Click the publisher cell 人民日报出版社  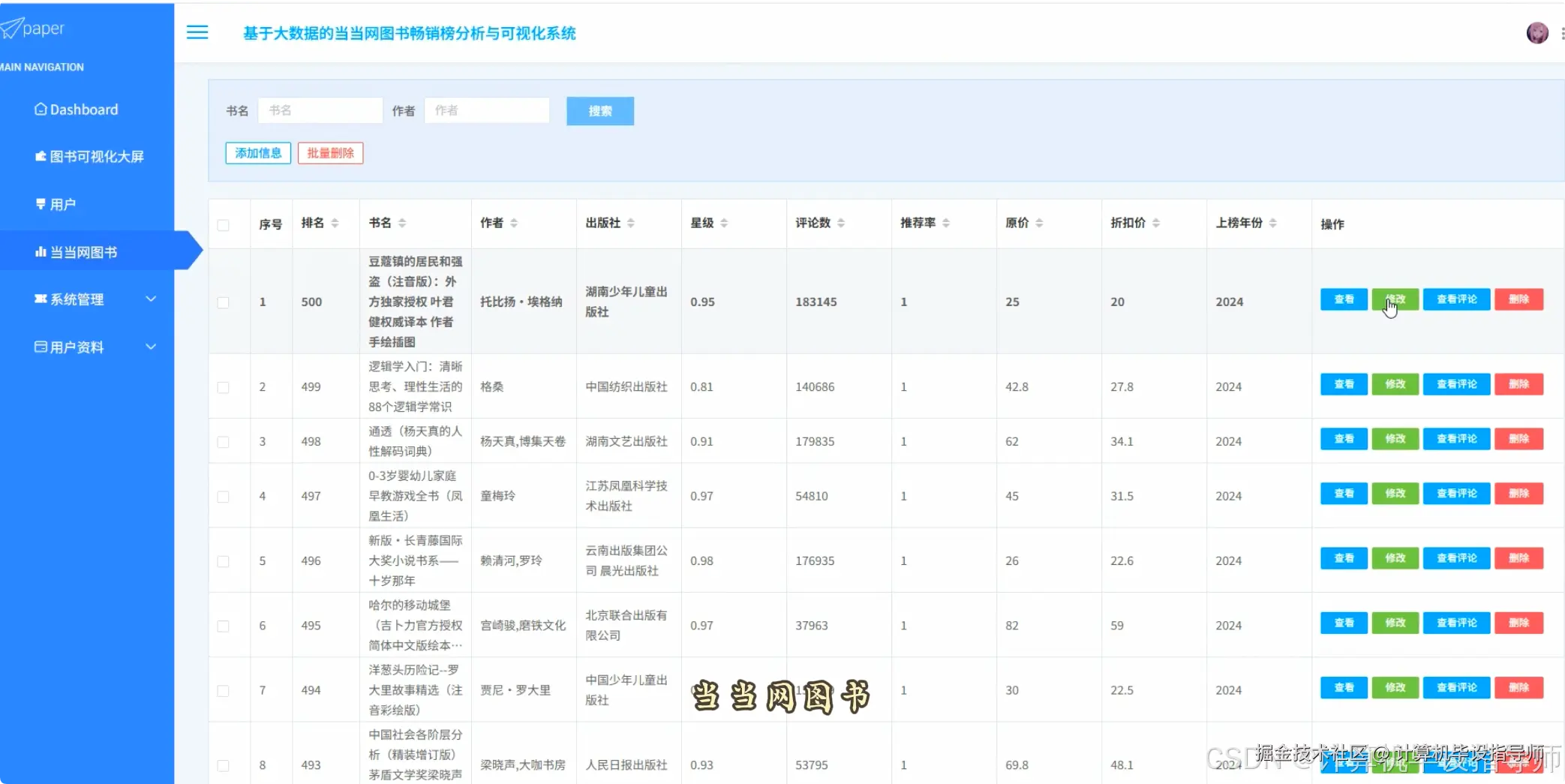(x=626, y=765)
